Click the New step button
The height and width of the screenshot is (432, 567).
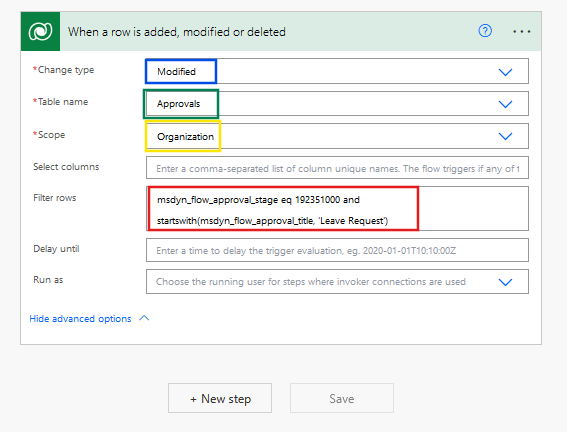pyautogui.click(x=220, y=398)
